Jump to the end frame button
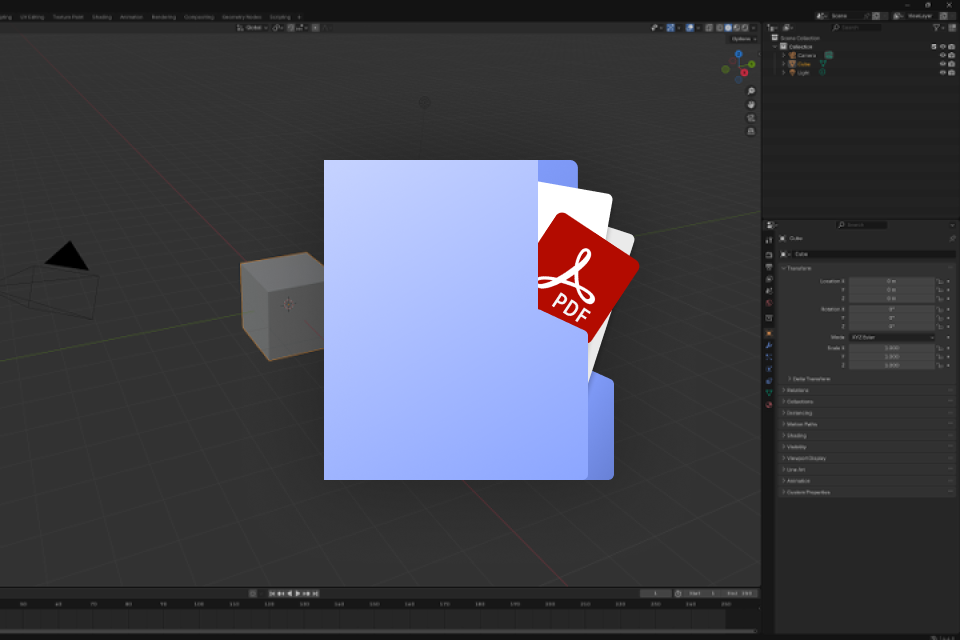 coord(315,593)
